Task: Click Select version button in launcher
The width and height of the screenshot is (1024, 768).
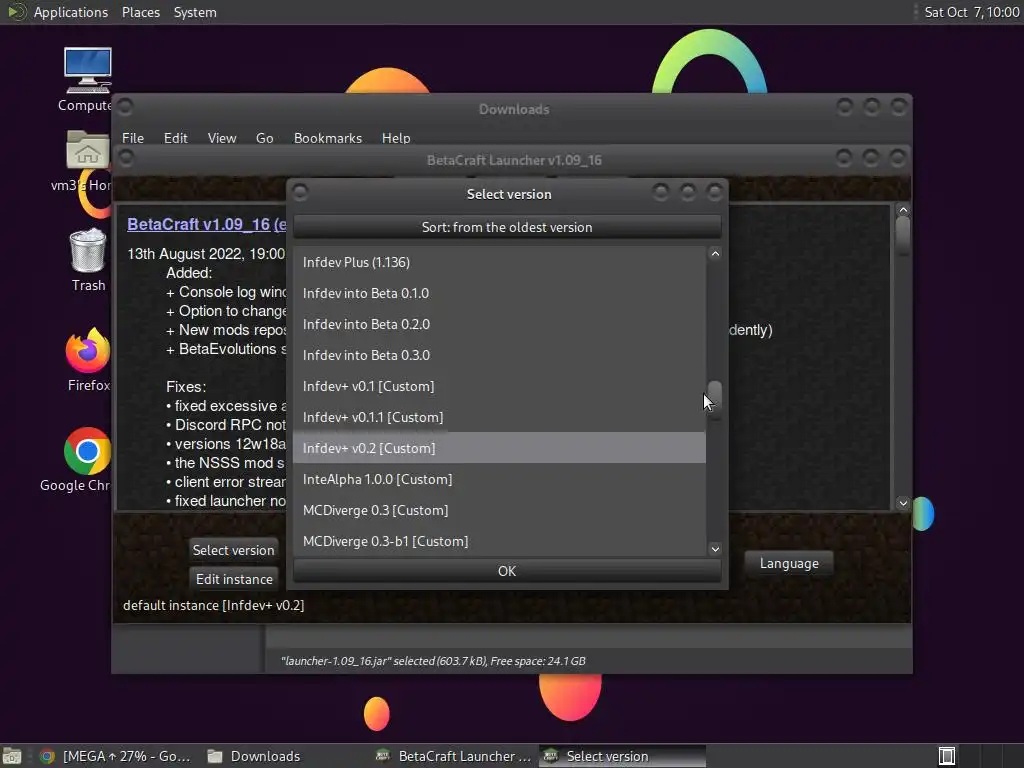Action: pos(233,550)
